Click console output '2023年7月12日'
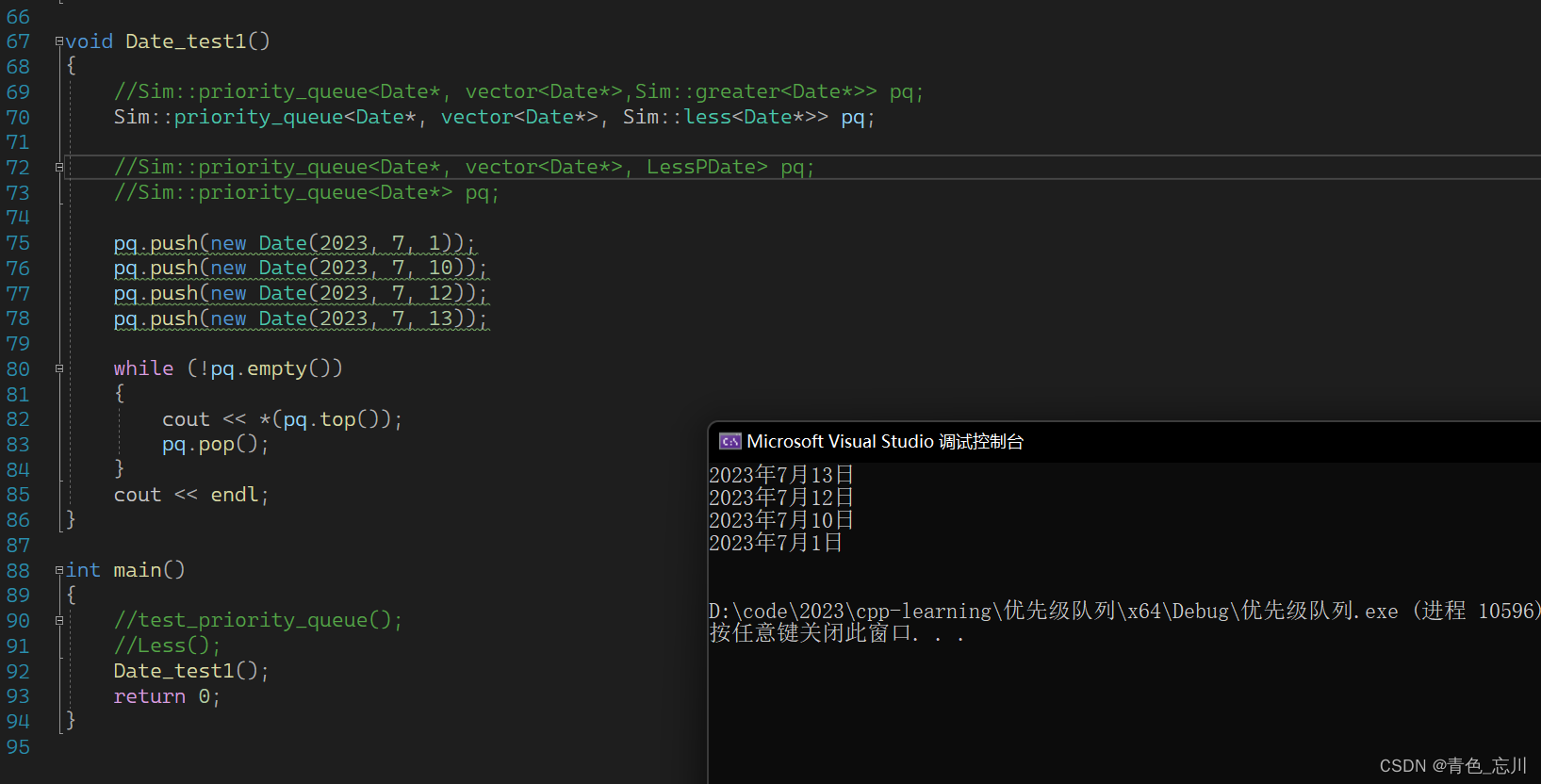Image resolution: width=1541 pixels, height=784 pixels. [781, 498]
